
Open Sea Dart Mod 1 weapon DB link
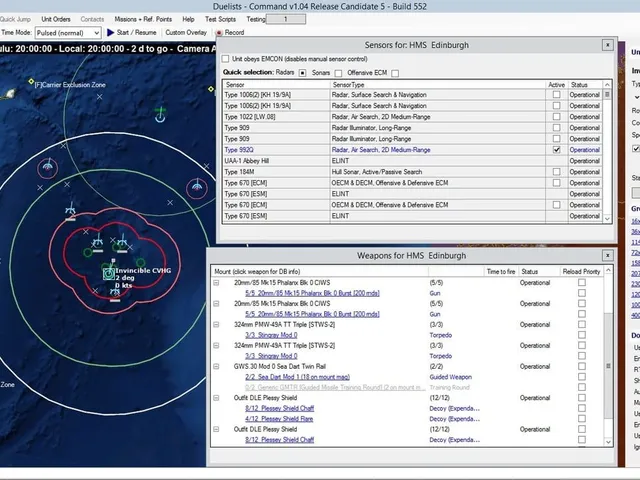[x=298, y=377]
